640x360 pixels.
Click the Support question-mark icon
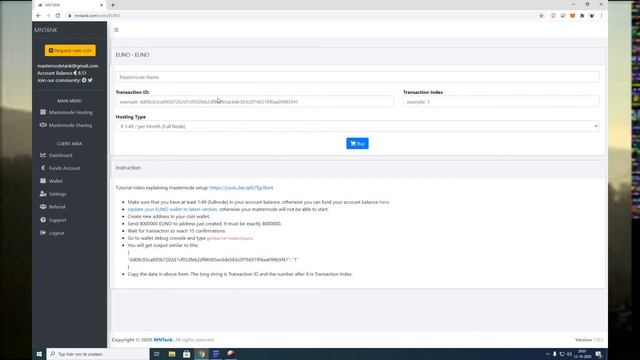[43, 220]
